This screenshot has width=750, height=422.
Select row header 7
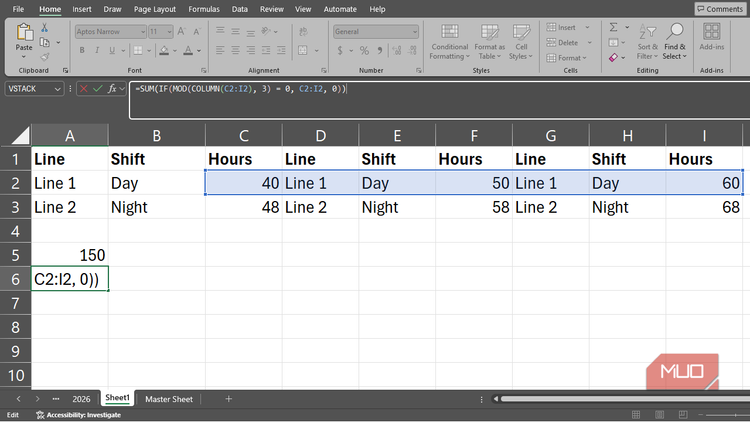(15, 303)
